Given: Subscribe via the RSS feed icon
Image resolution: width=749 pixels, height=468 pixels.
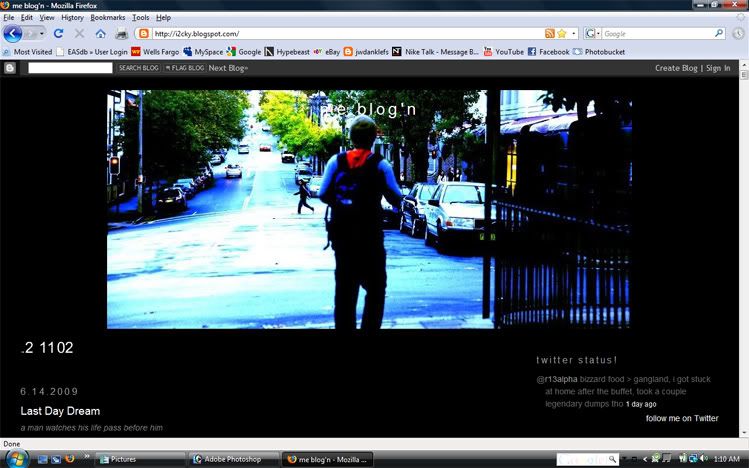Looking at the screenshot, I should pos(550,33).
